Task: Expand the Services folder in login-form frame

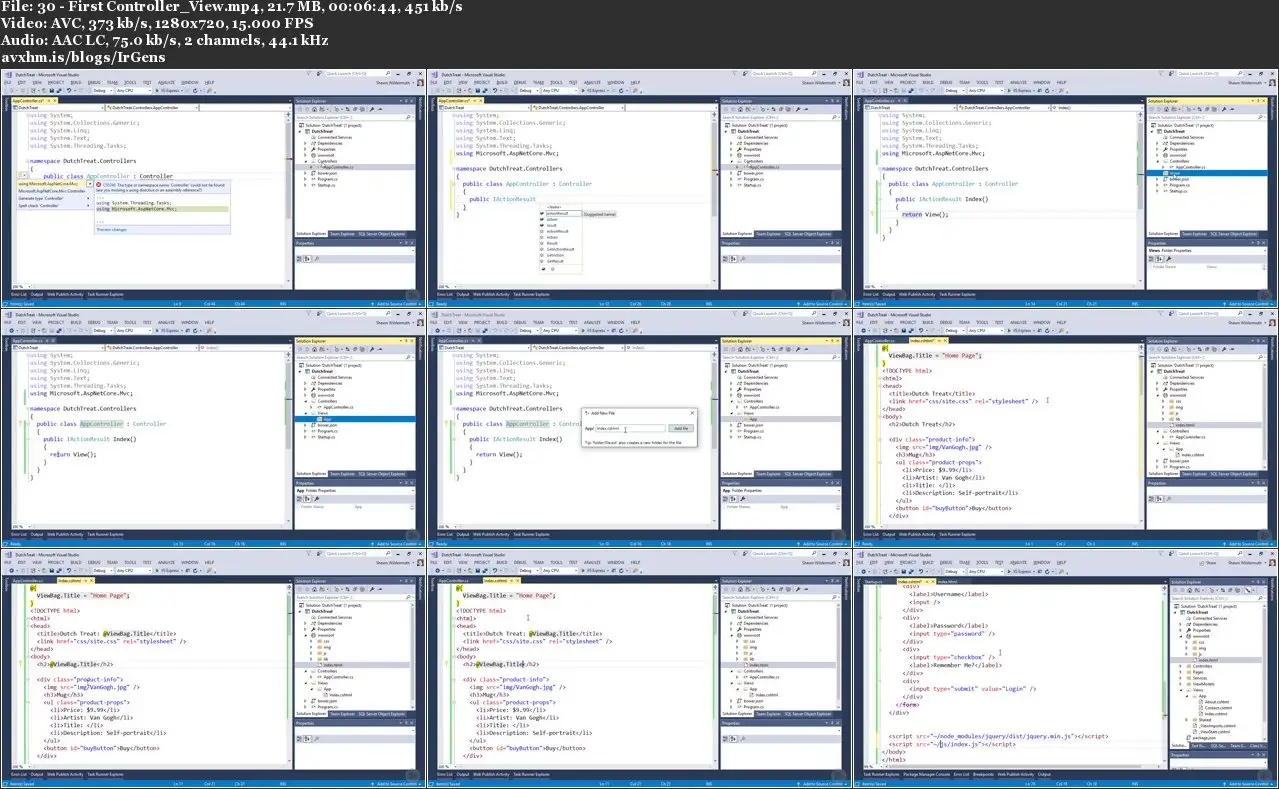Action: [x=1180, y=678]
